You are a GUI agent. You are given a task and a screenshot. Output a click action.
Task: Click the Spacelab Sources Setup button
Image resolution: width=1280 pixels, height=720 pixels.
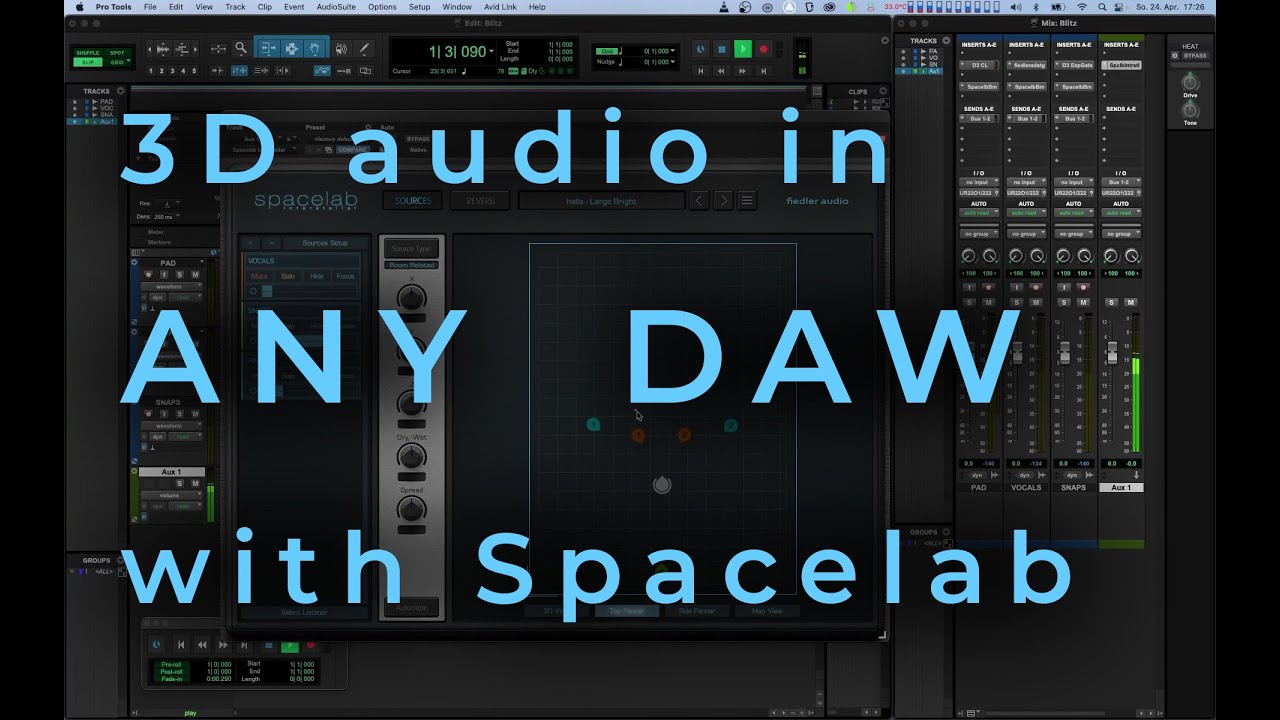pos(325,243)
